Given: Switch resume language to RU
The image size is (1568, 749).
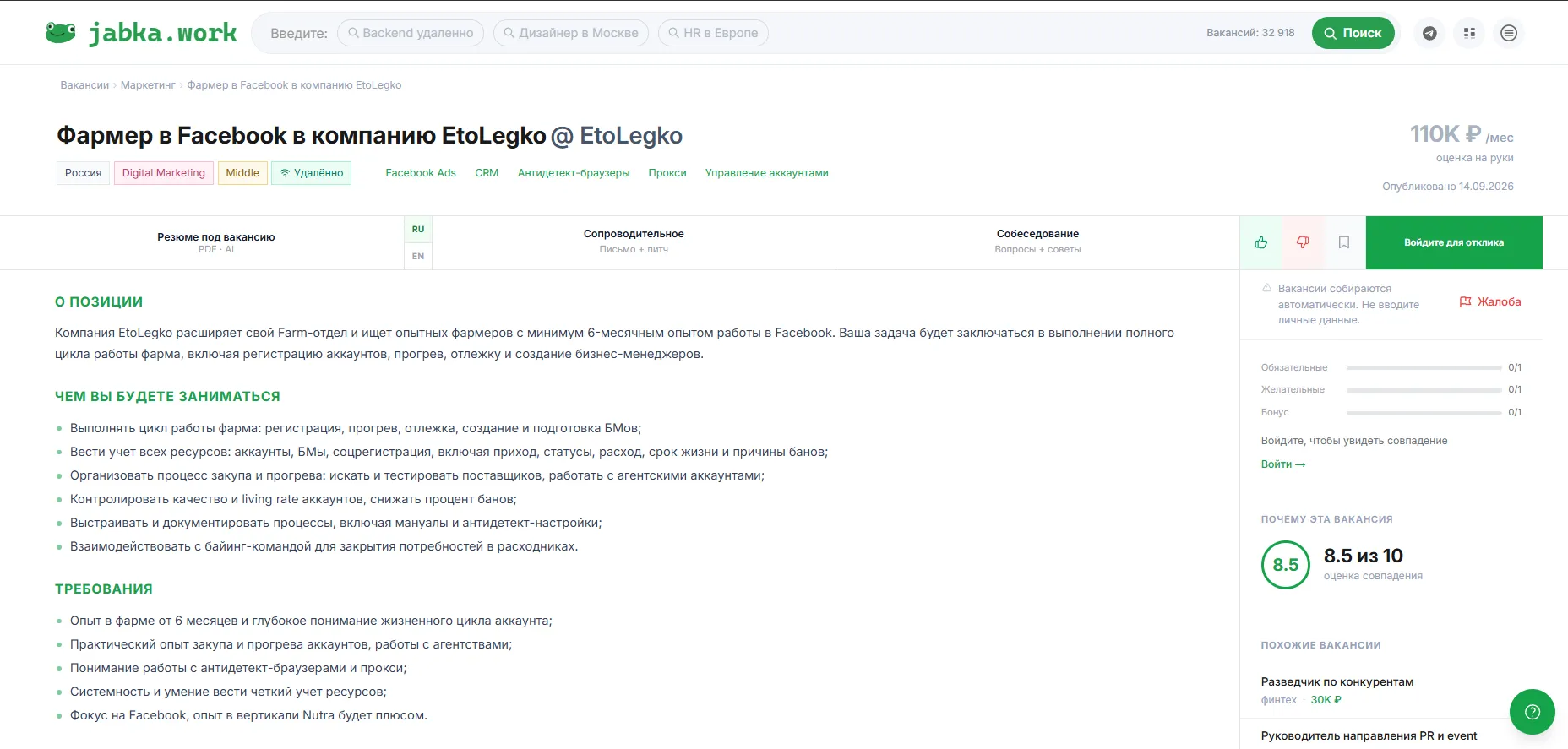Looking at the screenshot, I should coord(418,230).
